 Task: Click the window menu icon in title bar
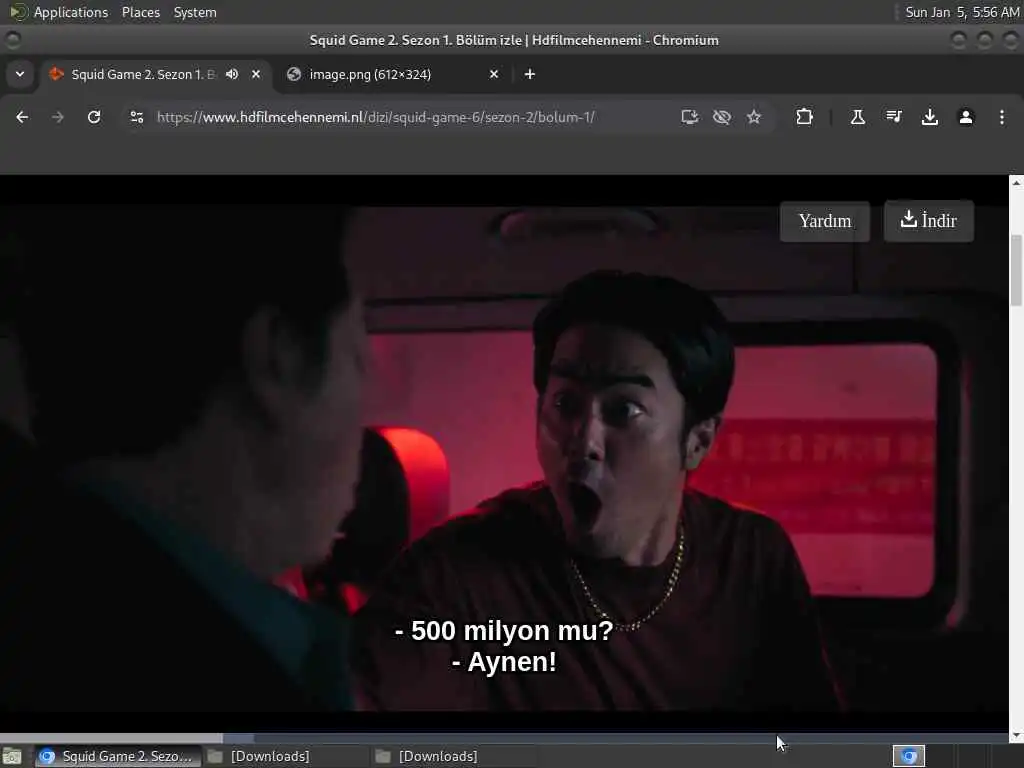pyautogui.click(x=12, y=40)
